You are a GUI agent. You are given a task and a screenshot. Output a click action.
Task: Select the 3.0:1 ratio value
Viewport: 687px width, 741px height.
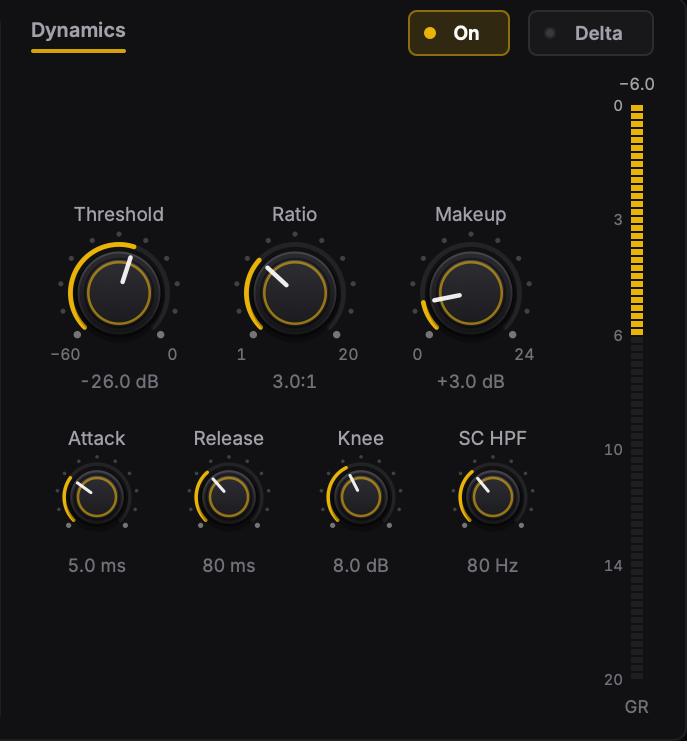294,381
